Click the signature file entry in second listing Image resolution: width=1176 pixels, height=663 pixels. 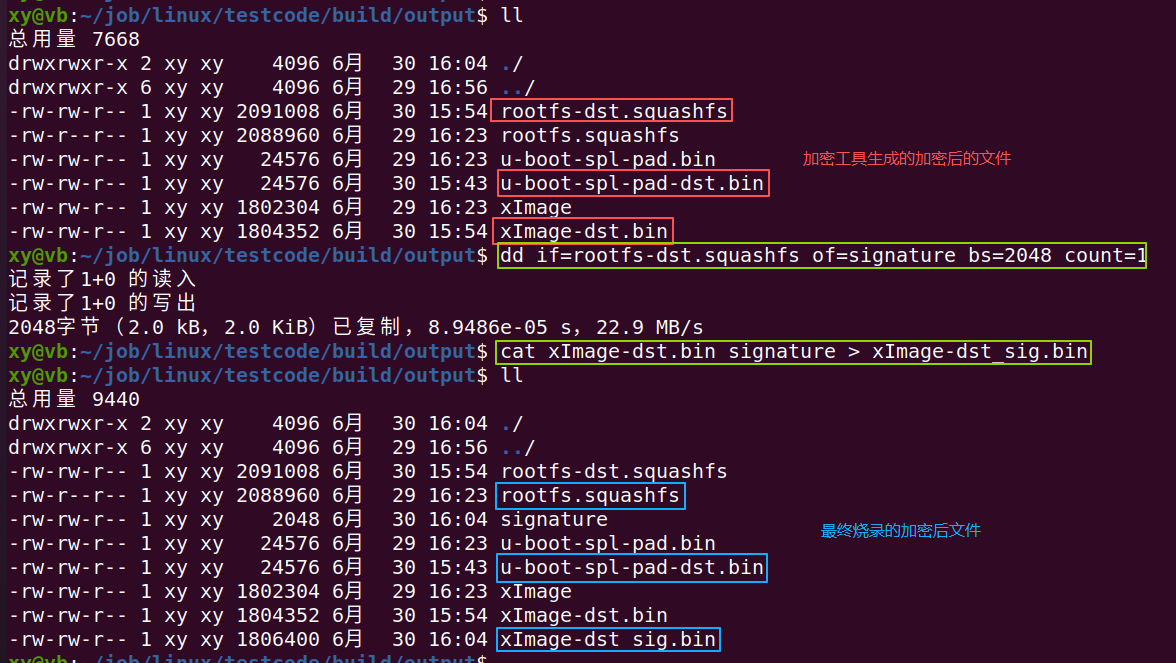[x=554, y=519]
